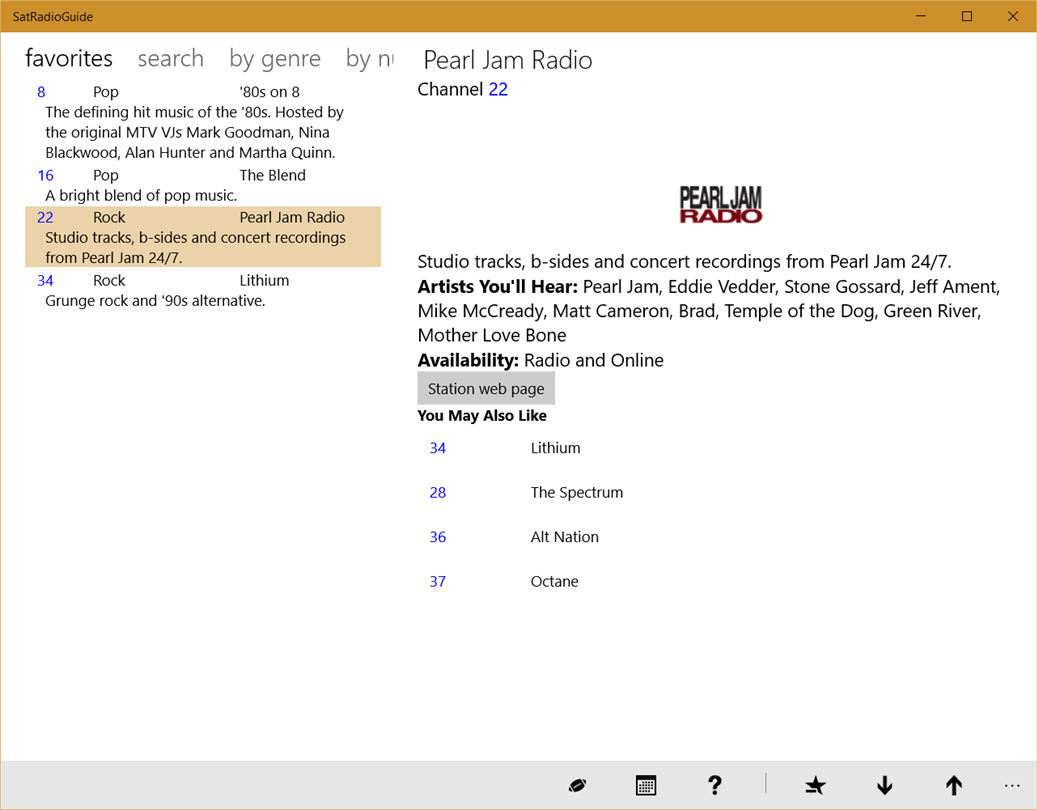This screenshot has width=1037, height=810.
Task: Click the Pearl Jam Radio logo image
Action: (721, 204)
